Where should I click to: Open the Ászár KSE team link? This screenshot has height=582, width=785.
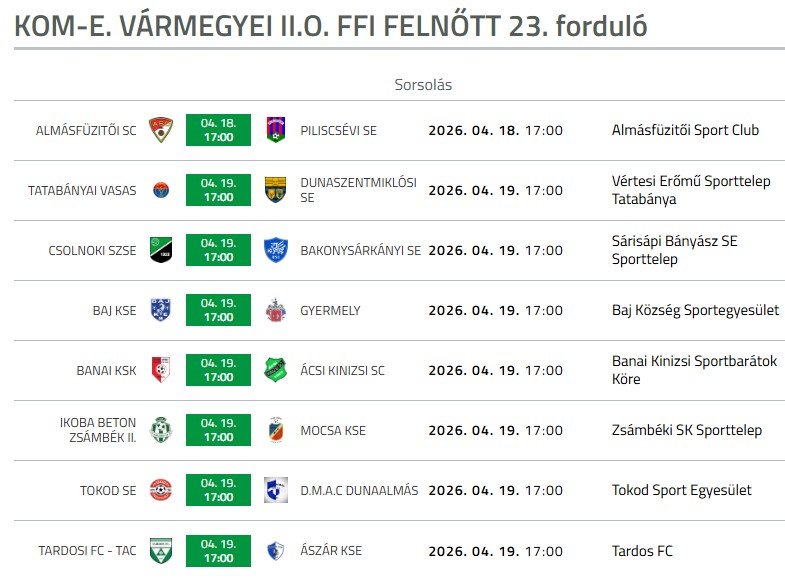click(x=331, y=550)
